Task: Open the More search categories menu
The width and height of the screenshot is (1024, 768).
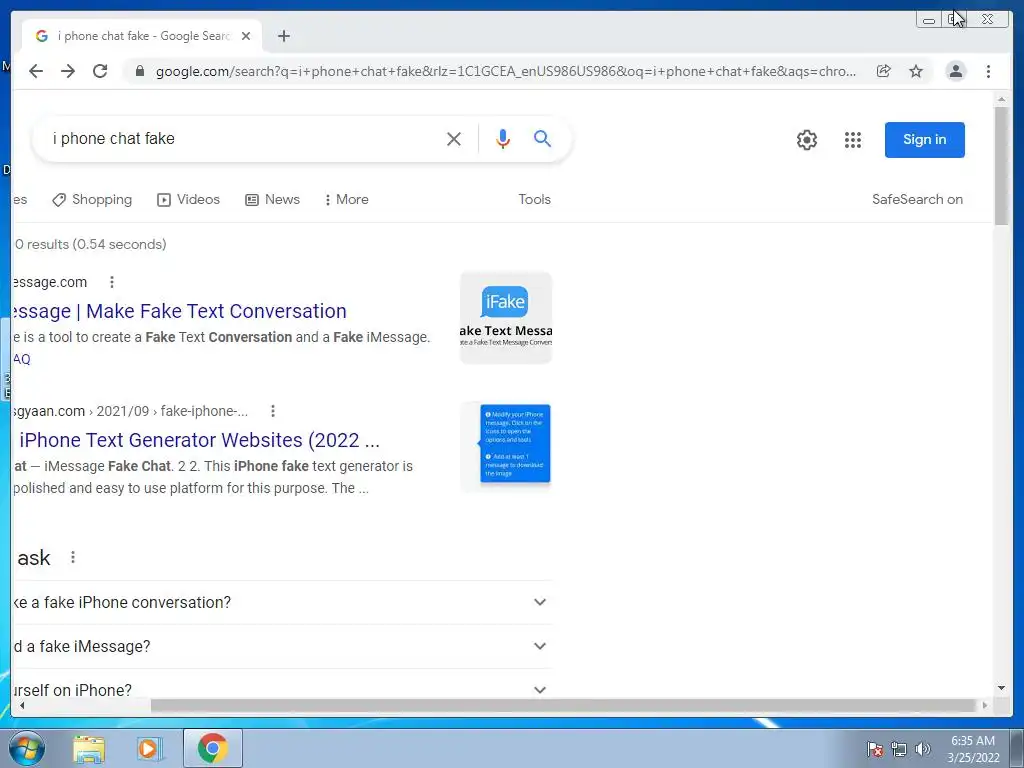Action: point(347,200)
